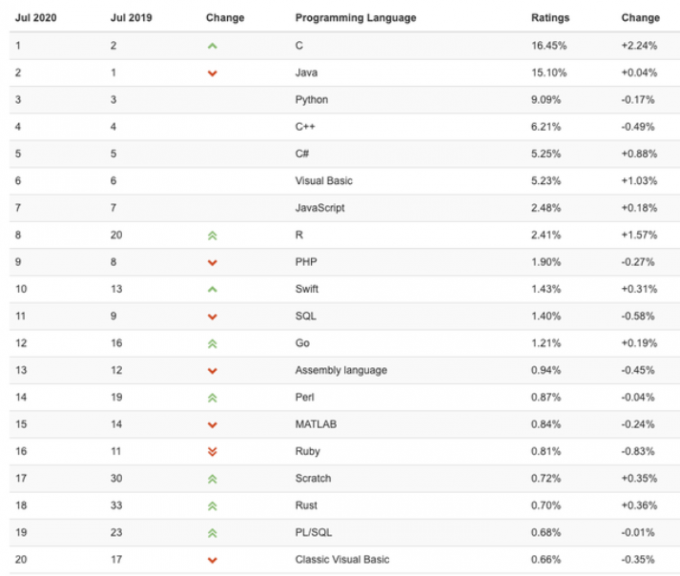Click the double green arrow beside PL/SQL
The height and width of the screenshot is (576, 680).
point(212,533)
